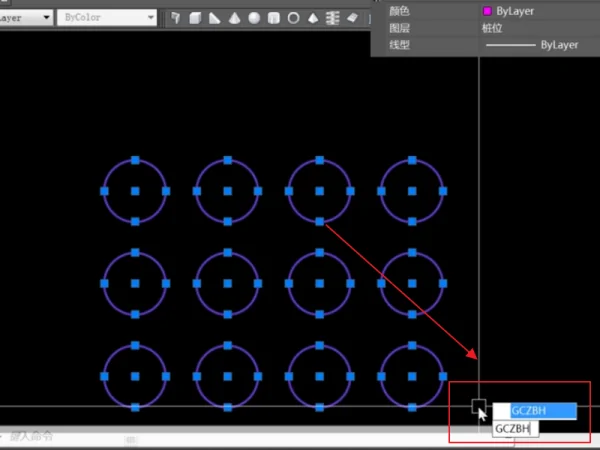Click the 桩位 layer value

(492, 28)
